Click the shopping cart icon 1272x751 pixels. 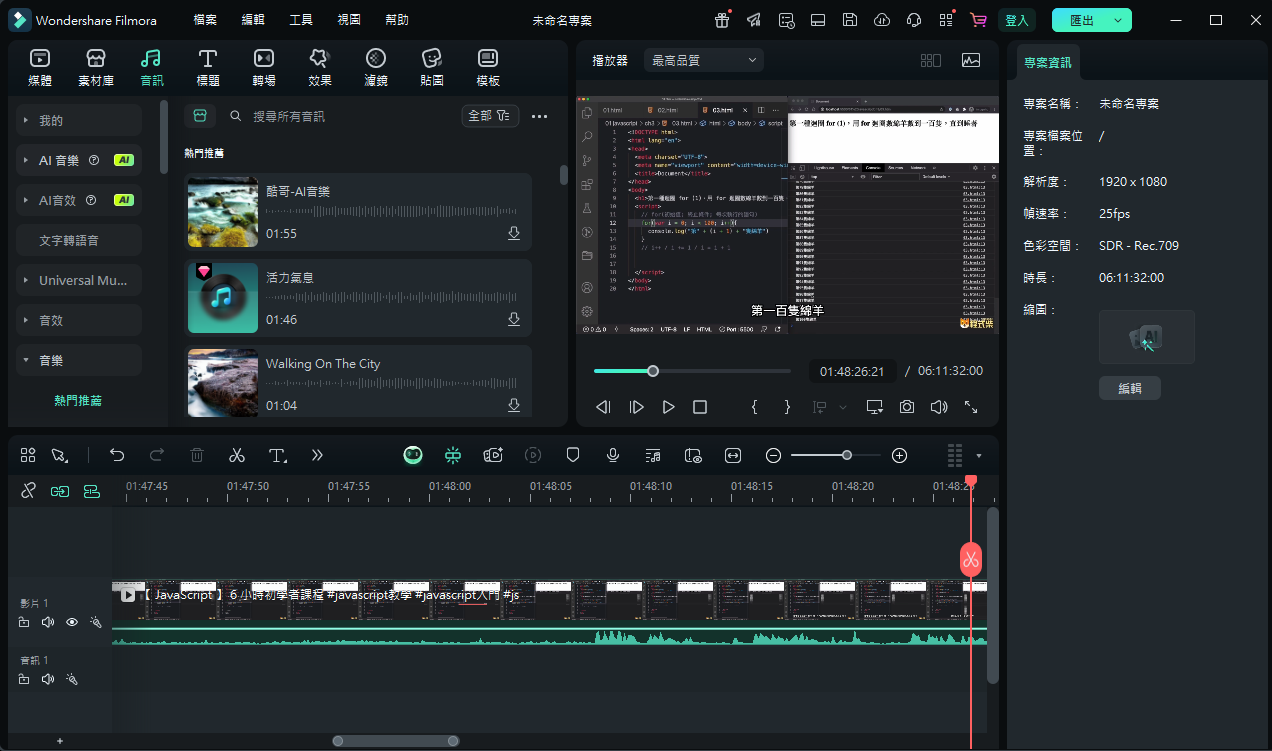click(x=978, y=20)
